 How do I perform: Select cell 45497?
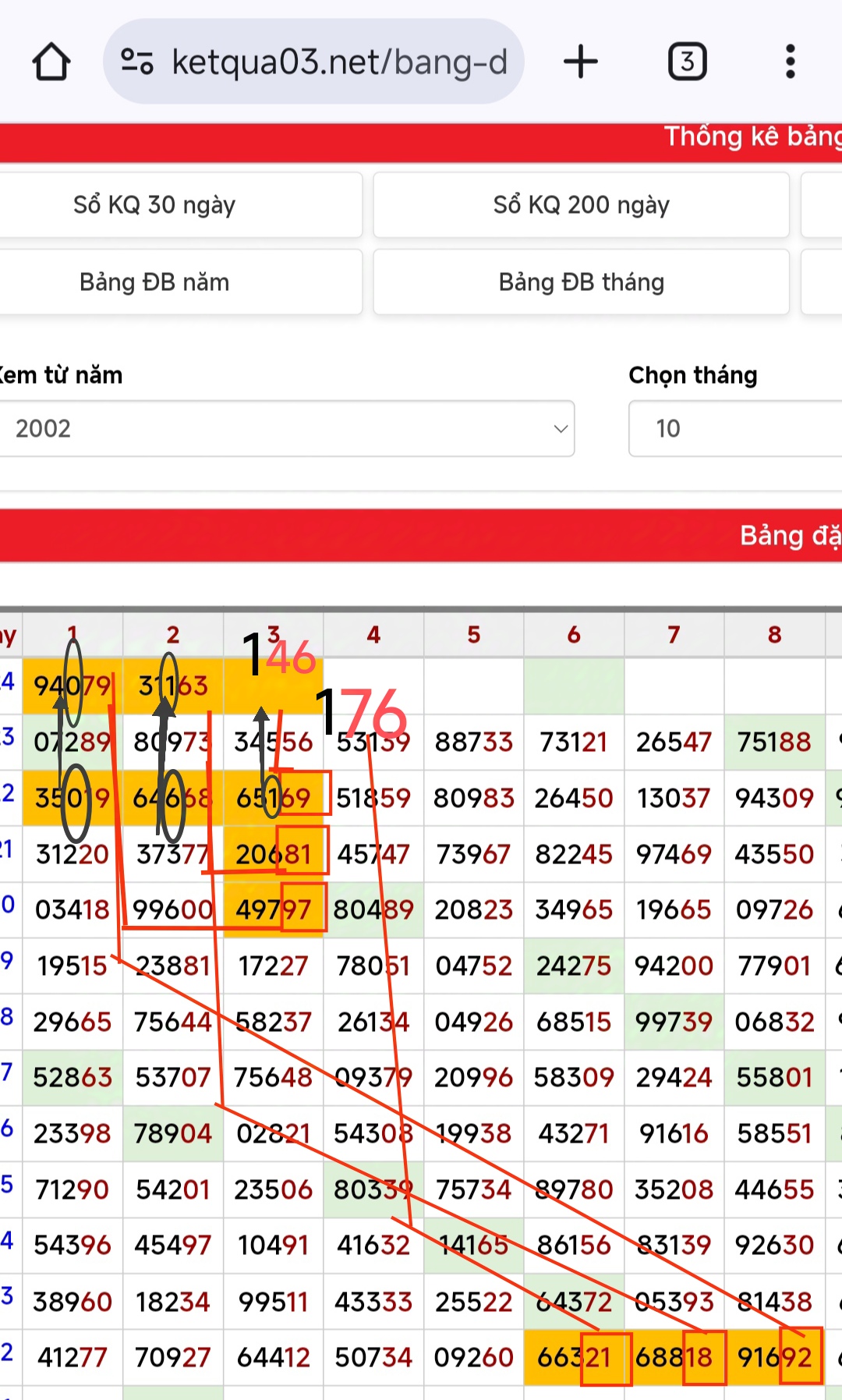coord(173,1245)
